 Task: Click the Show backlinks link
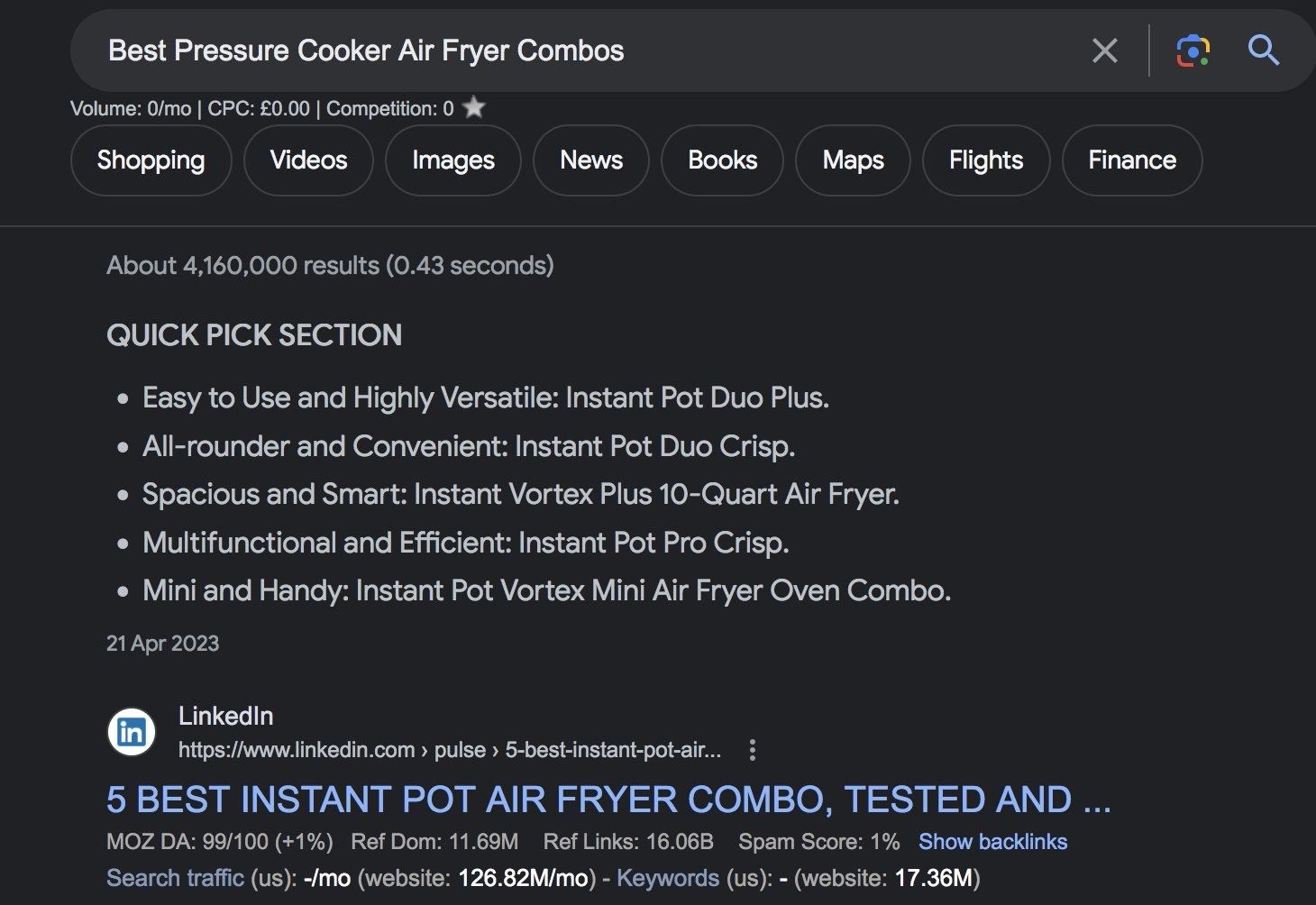992,842
